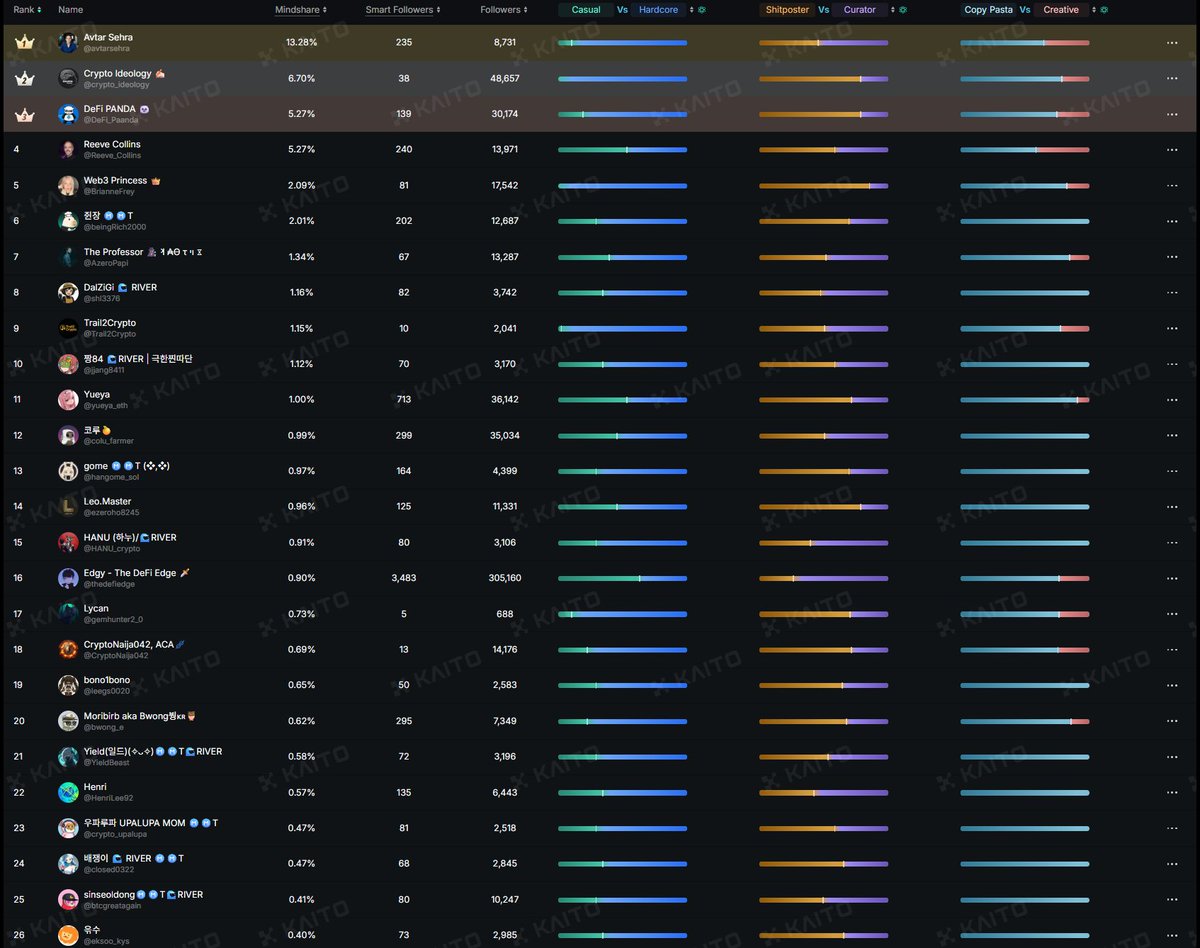The height and width of the screenshot is (948, 1200).
Task: Select the Casual label chip
Action: click(586, 10)
